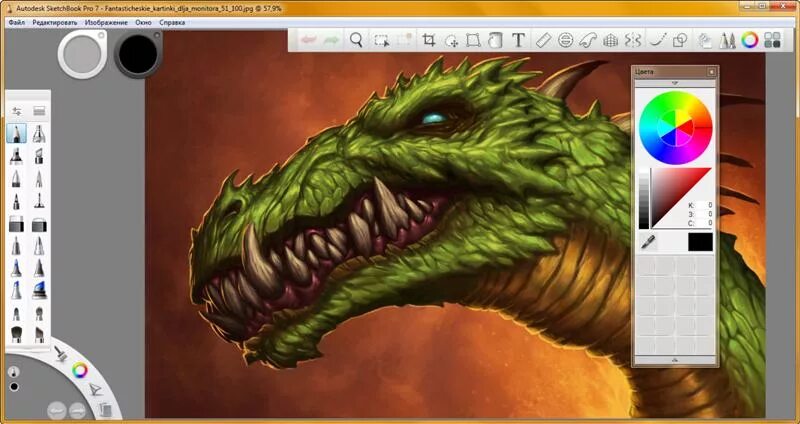The image size is (800, 424).
Task: Select the blue wide paint roller brush
Action: pos(39,289)
